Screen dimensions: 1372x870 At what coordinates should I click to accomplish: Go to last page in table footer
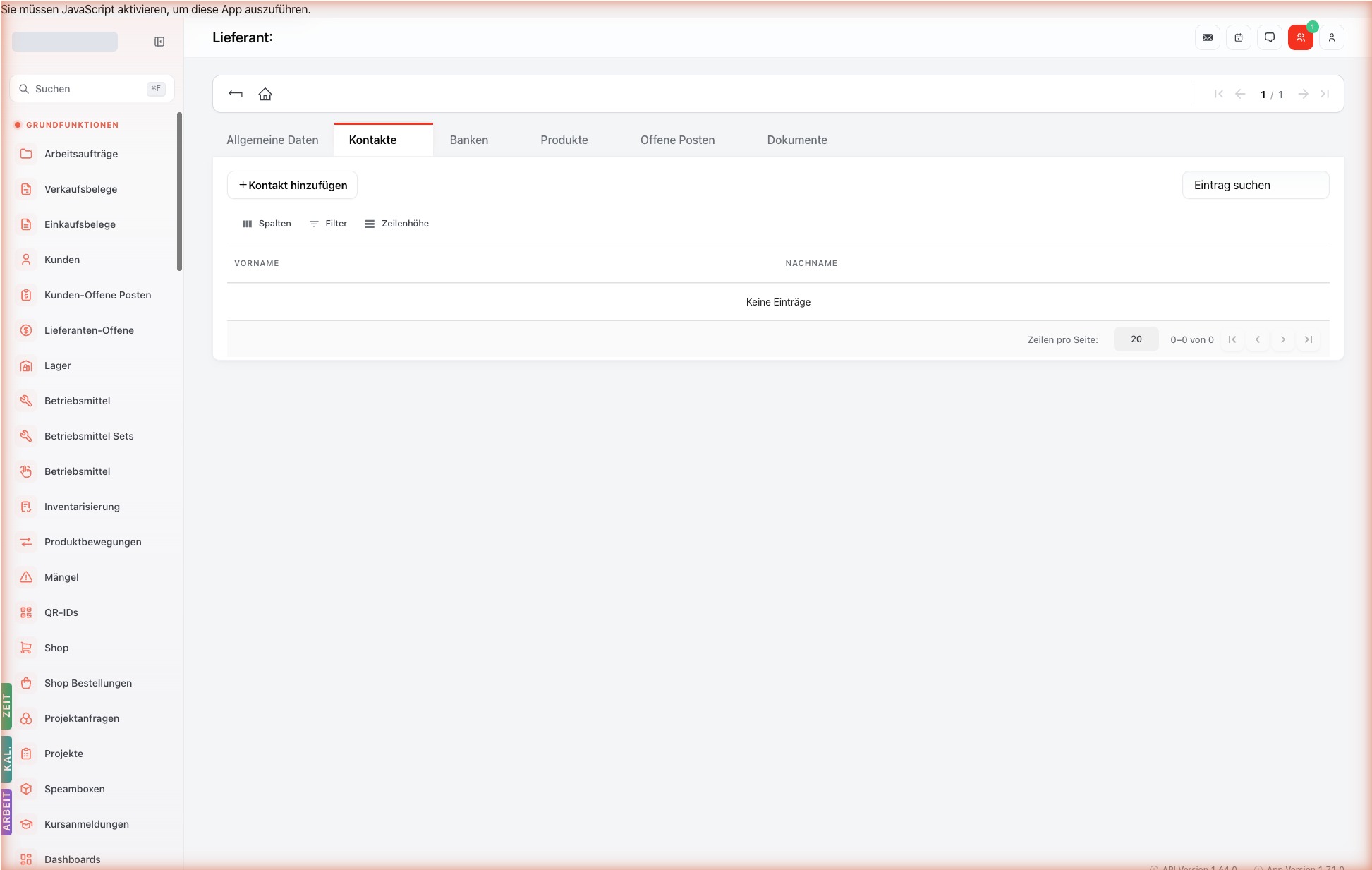[1309, 339]
